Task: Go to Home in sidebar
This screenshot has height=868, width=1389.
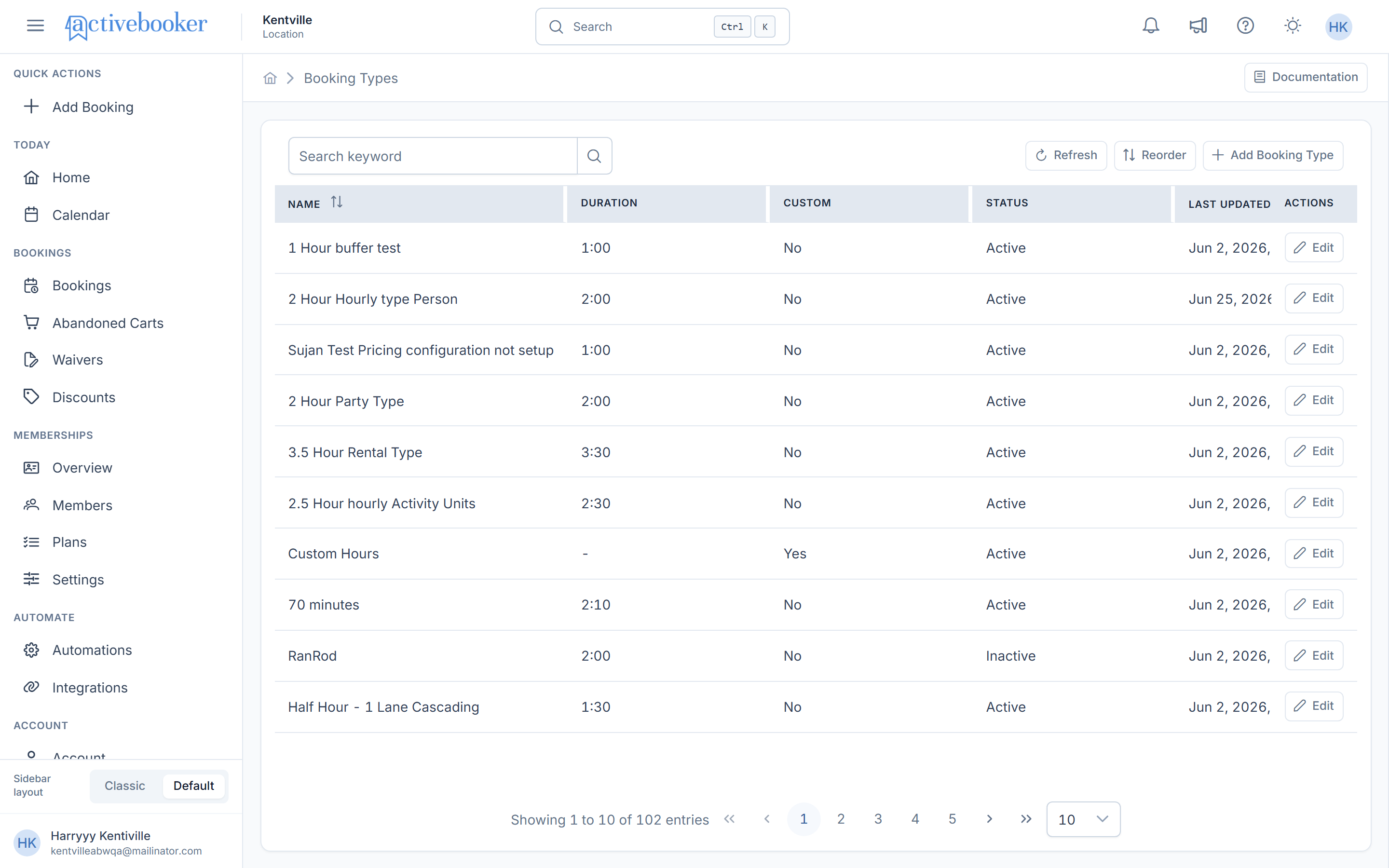Action: [x=71, y=177]
